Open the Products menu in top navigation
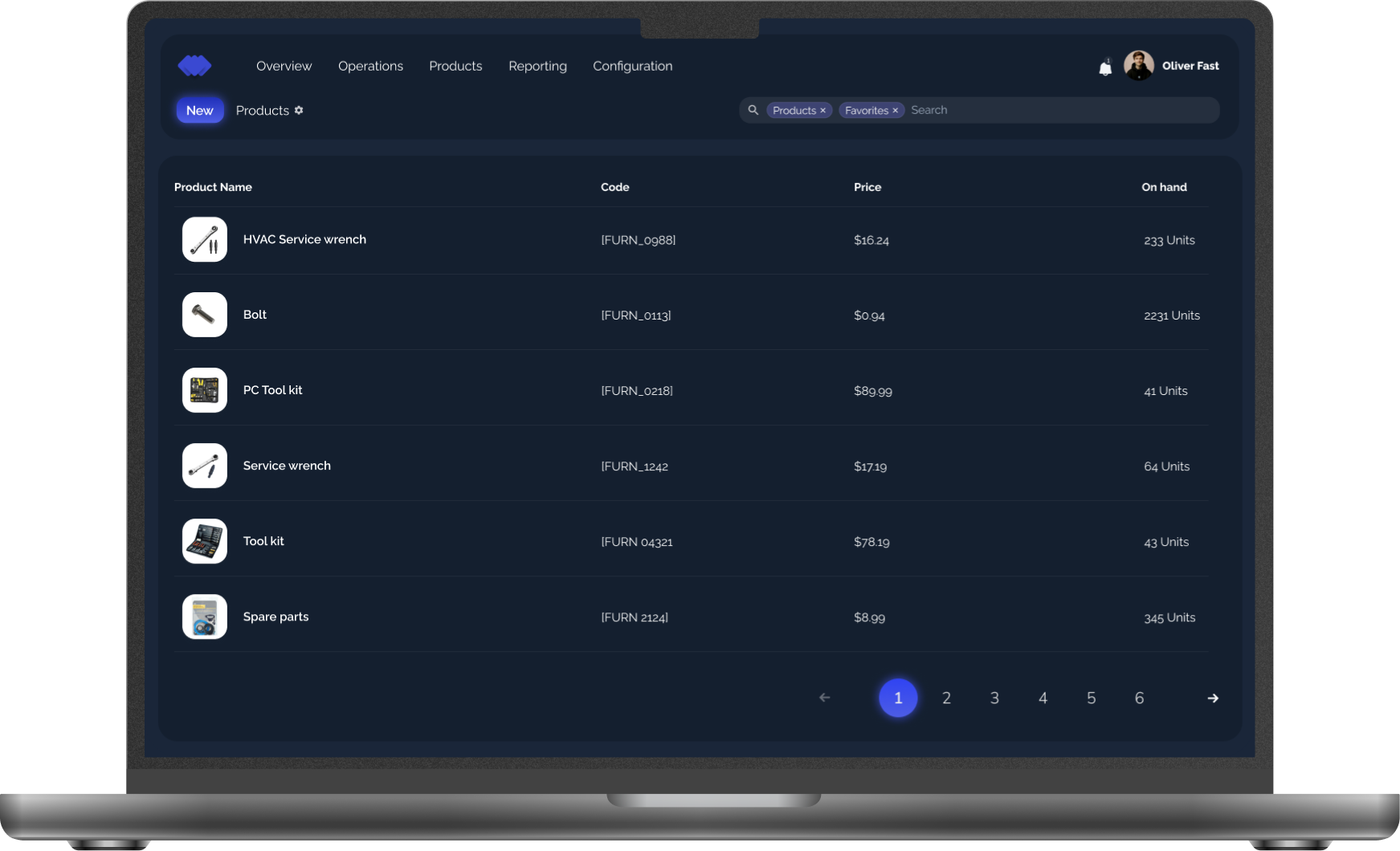Image resolution: width=1400 pixels, height=851 pixels. tap(455, 66)
